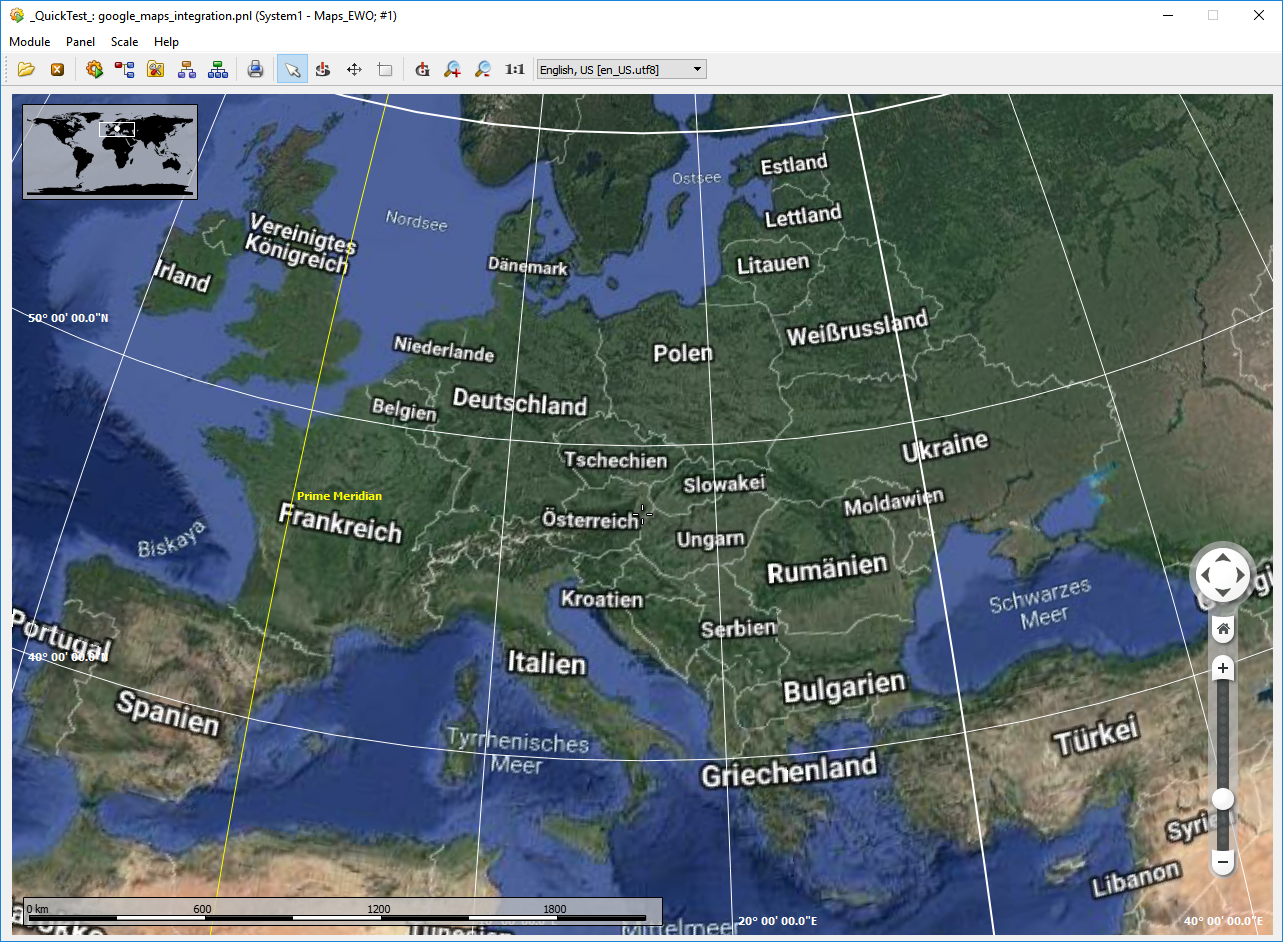Click the magnifier zoom out icon
Image resolution: width=1283 pixels, height=942 pixels.
pos(483,69)
